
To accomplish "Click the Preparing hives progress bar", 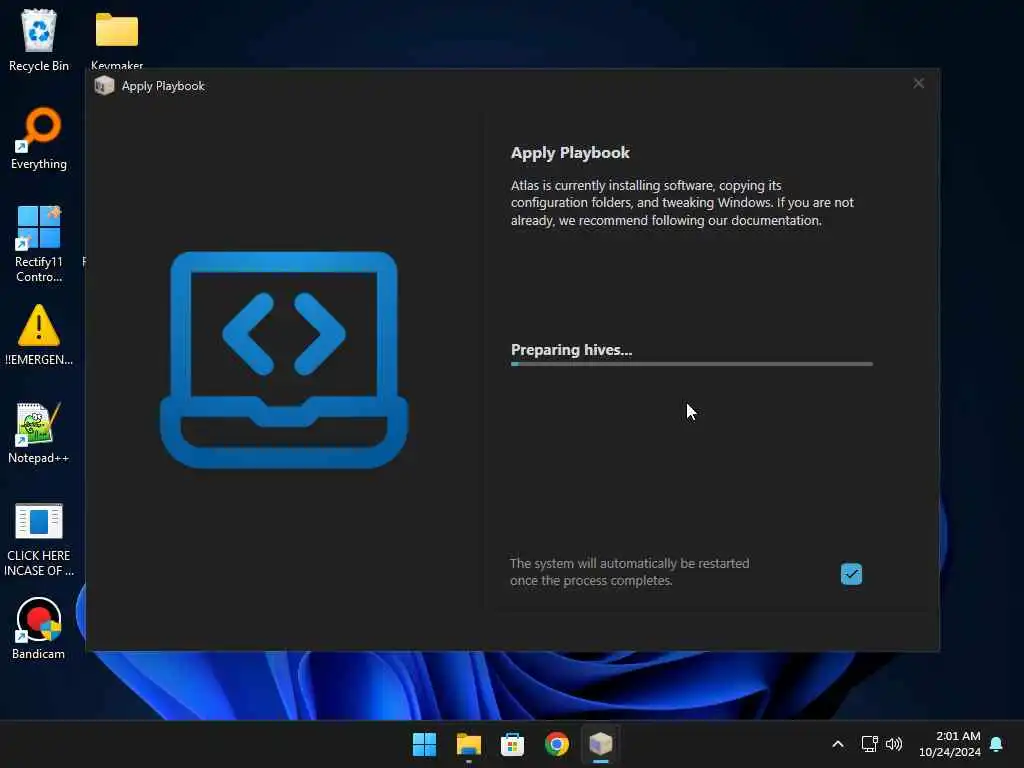I will (x=692, y=364).
